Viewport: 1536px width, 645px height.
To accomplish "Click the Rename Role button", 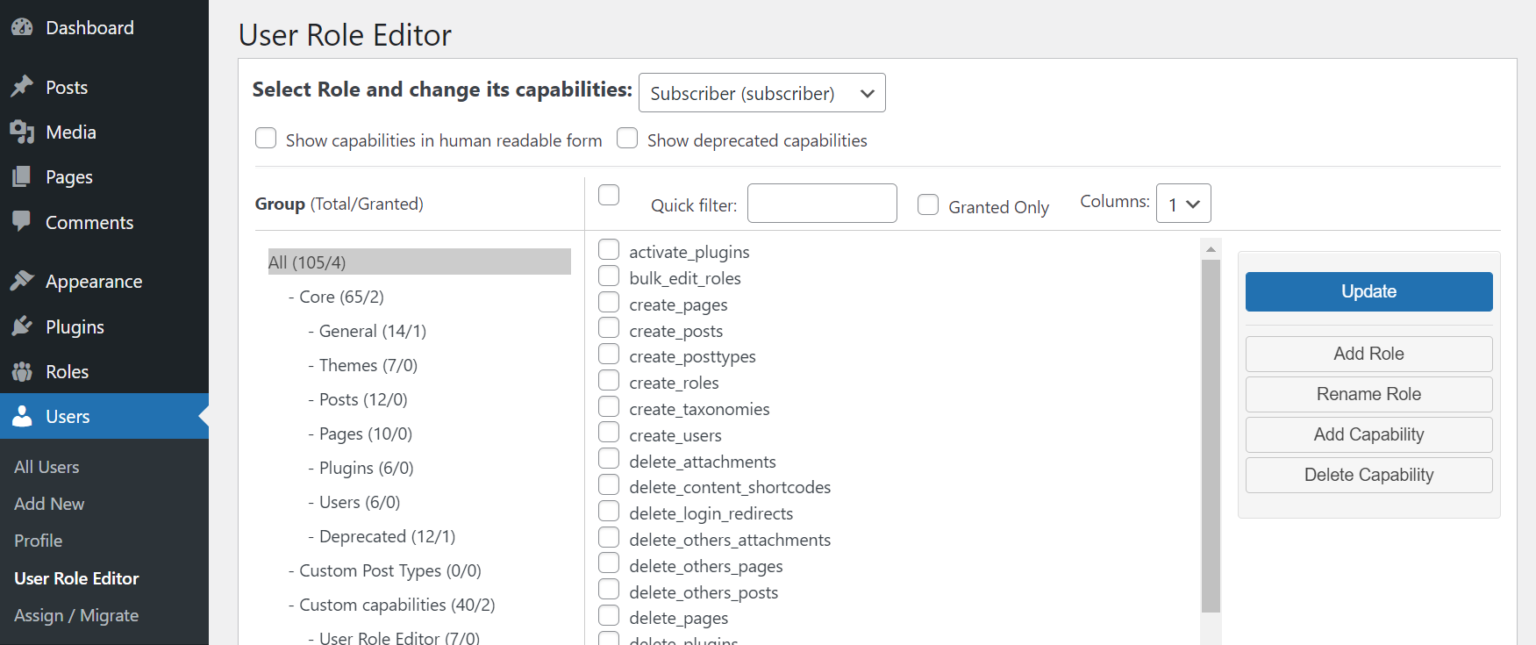I will pyautogui.click(x=1368, y=394).
